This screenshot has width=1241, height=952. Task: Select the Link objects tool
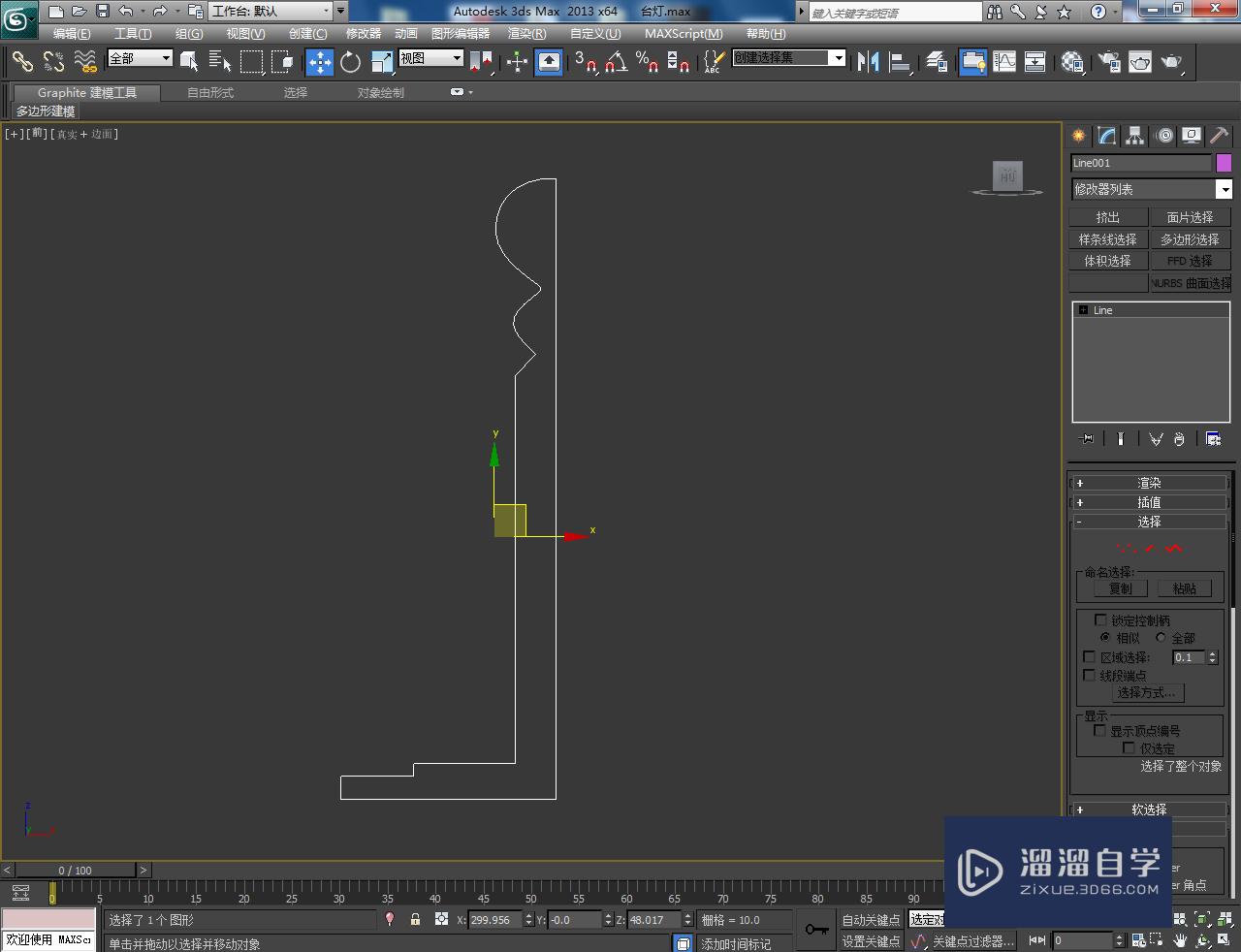[x=22, y=62]
